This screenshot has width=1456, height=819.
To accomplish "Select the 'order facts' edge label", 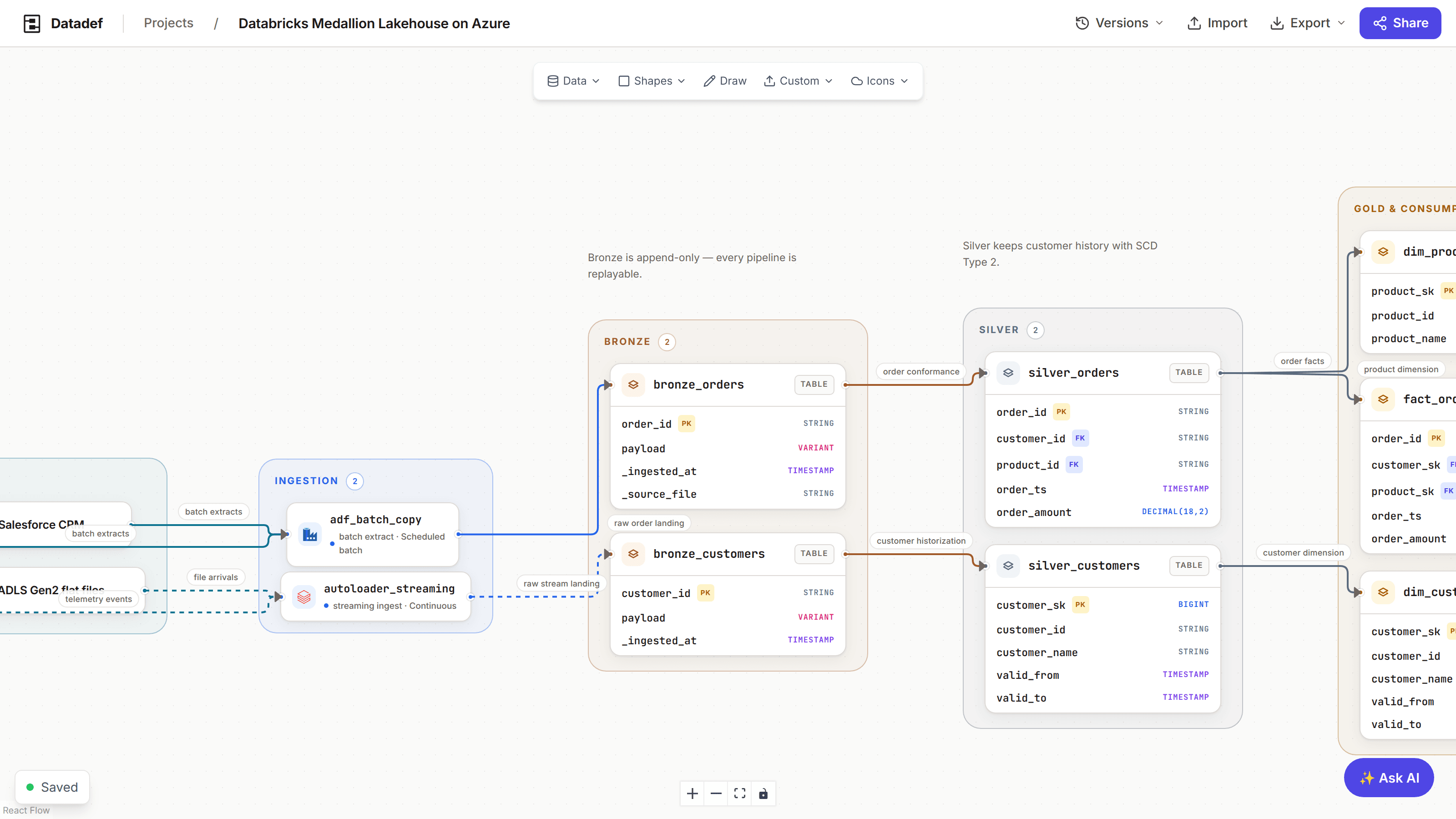I will point(1302,361).
